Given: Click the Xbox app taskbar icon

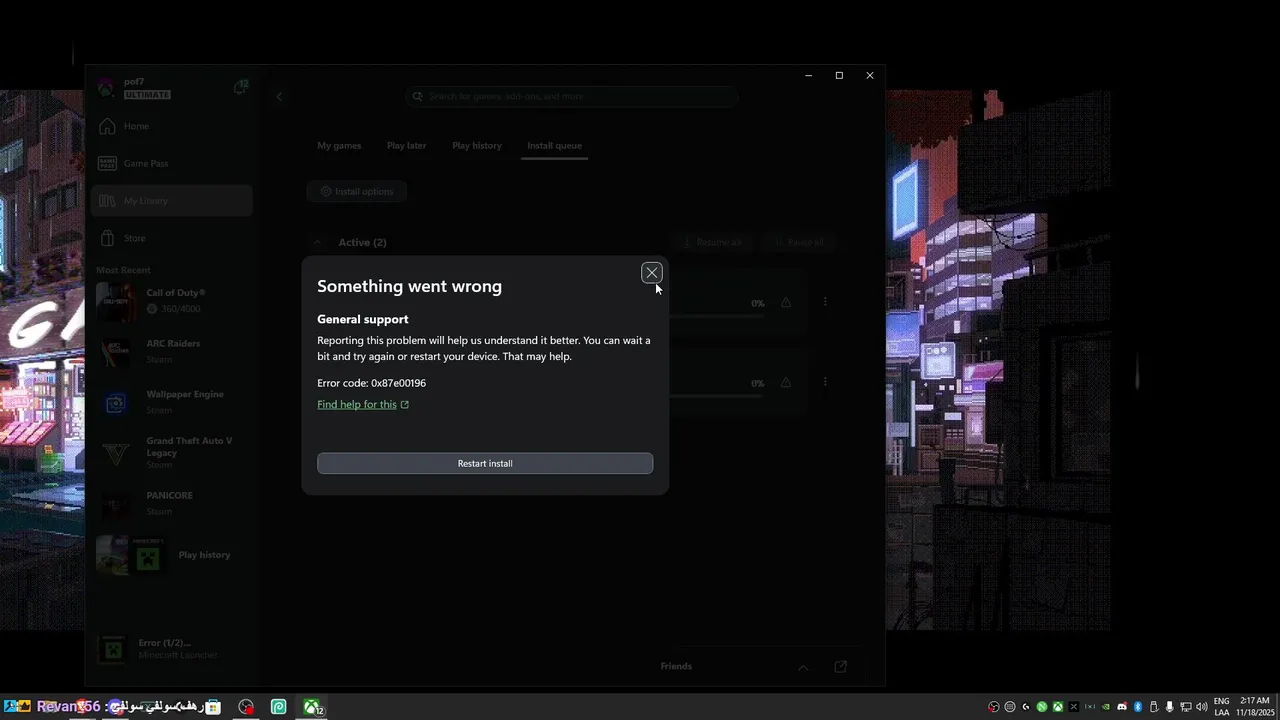Looking at the screenshot, I should click(313, 707).
